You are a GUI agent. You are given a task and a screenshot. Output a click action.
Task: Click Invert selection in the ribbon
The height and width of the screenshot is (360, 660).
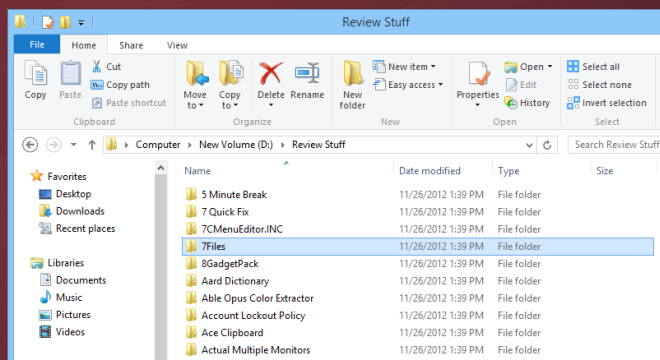point(607,103)
